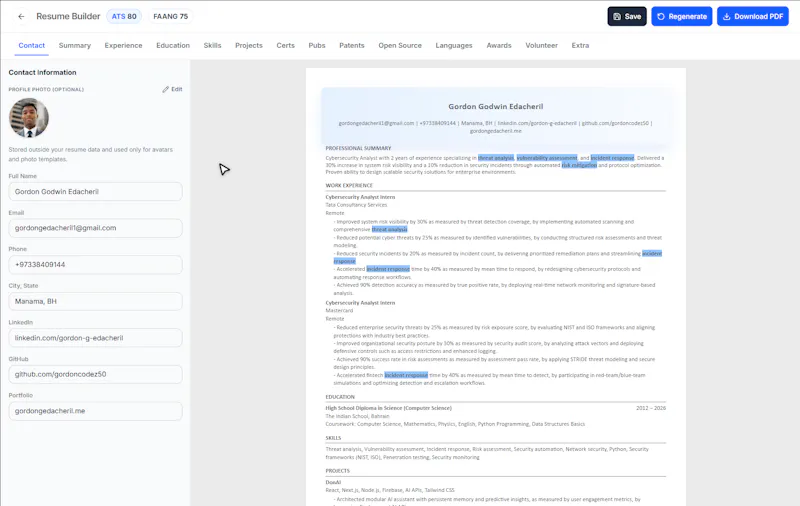This screenshot has width=800, height=506.
Task: Click highlighted 'vulnerability assessment' keyword in summary
Action: point(547,158)
